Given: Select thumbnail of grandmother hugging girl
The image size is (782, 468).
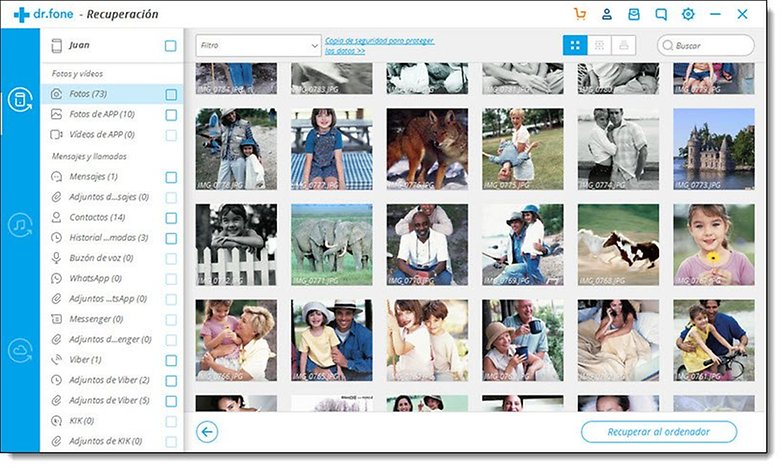Looking at the screenshot, I should point(236,340).
